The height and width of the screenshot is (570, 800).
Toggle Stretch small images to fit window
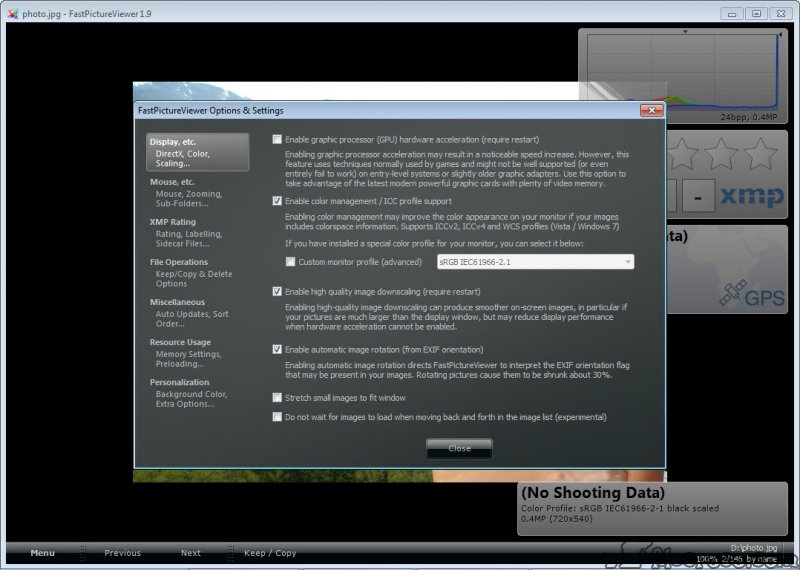(x=278, y=398)
